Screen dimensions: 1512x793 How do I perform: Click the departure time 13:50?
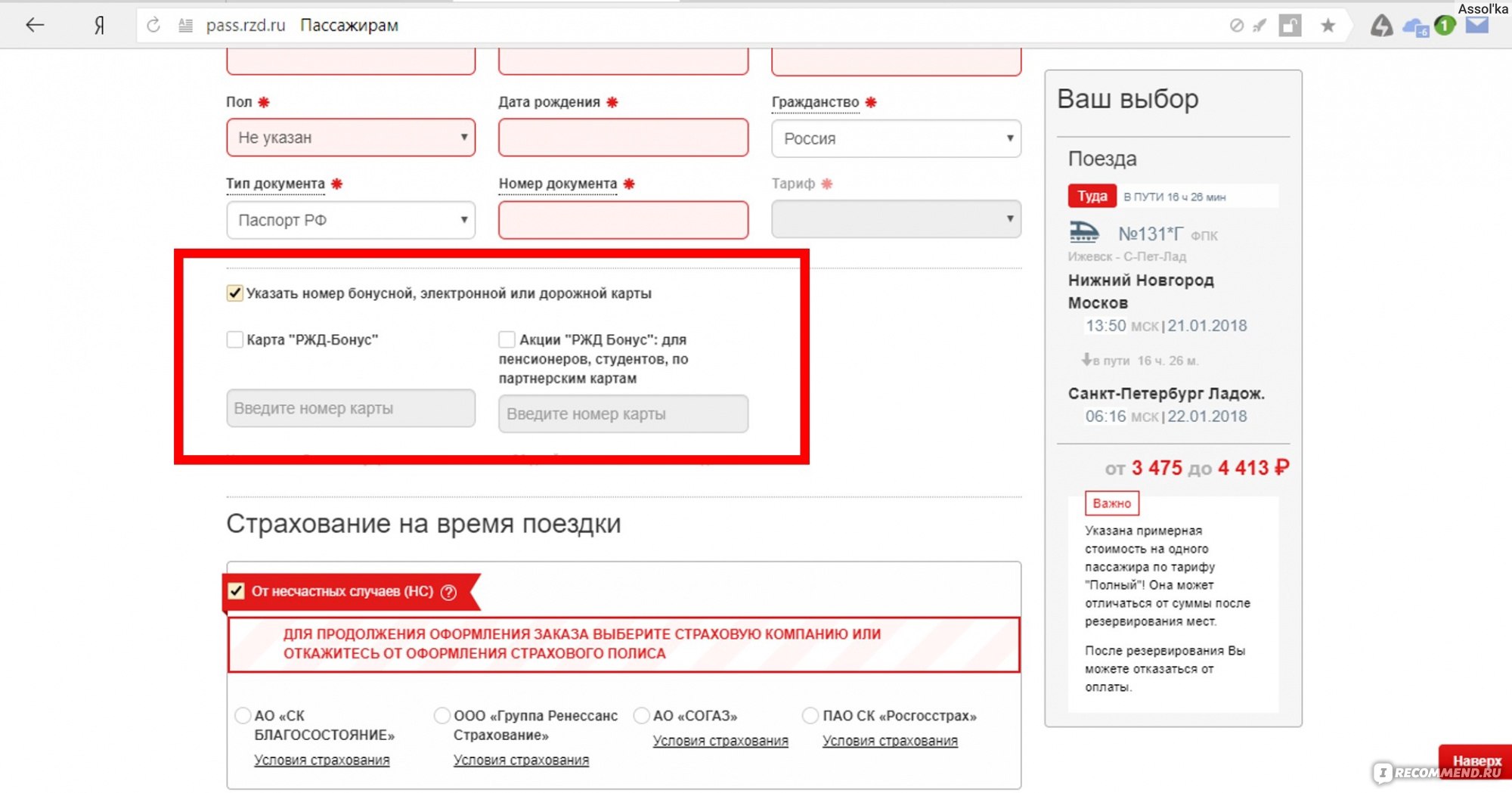pos(1106,326)
